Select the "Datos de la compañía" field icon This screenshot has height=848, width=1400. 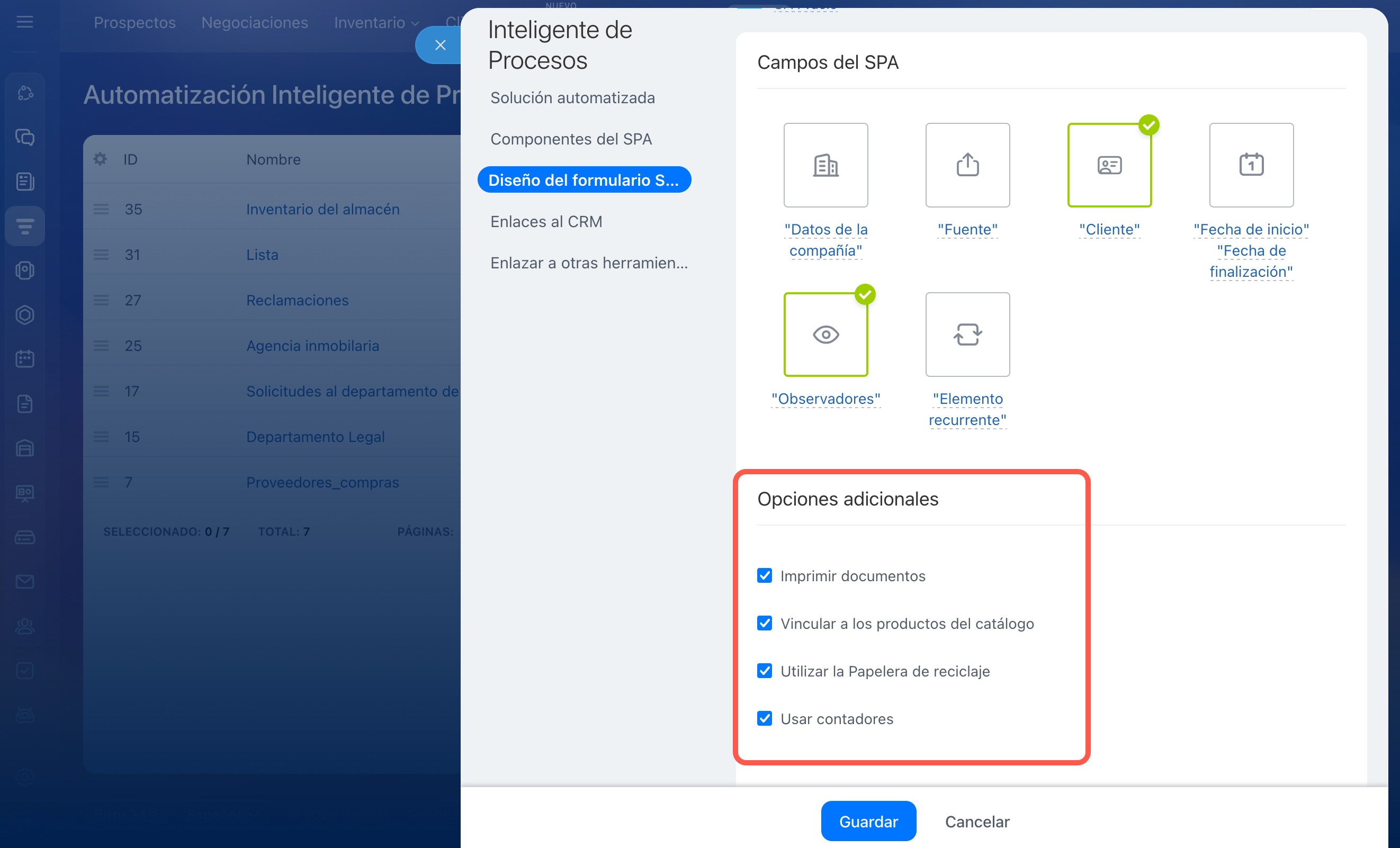pyautogui.click(x=825, y=165)
